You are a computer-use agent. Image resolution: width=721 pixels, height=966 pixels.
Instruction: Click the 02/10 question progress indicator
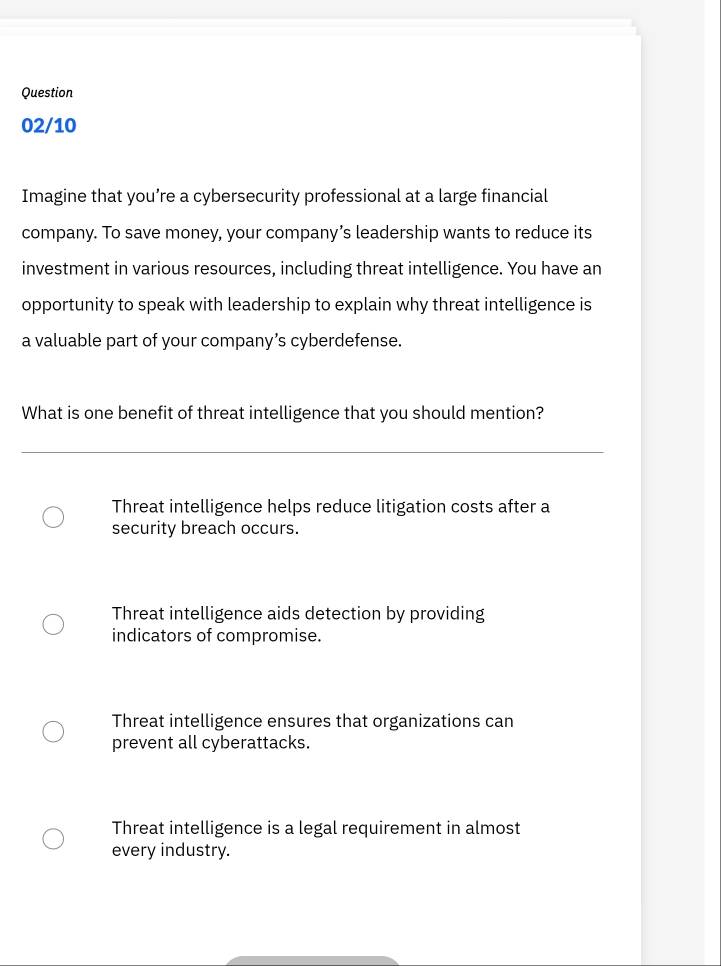click(x=48, y=124)
